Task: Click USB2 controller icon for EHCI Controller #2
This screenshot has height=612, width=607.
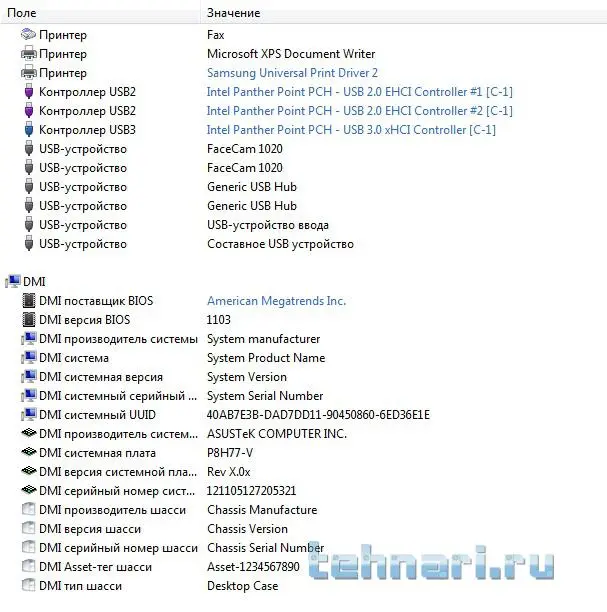Action: 28,111
